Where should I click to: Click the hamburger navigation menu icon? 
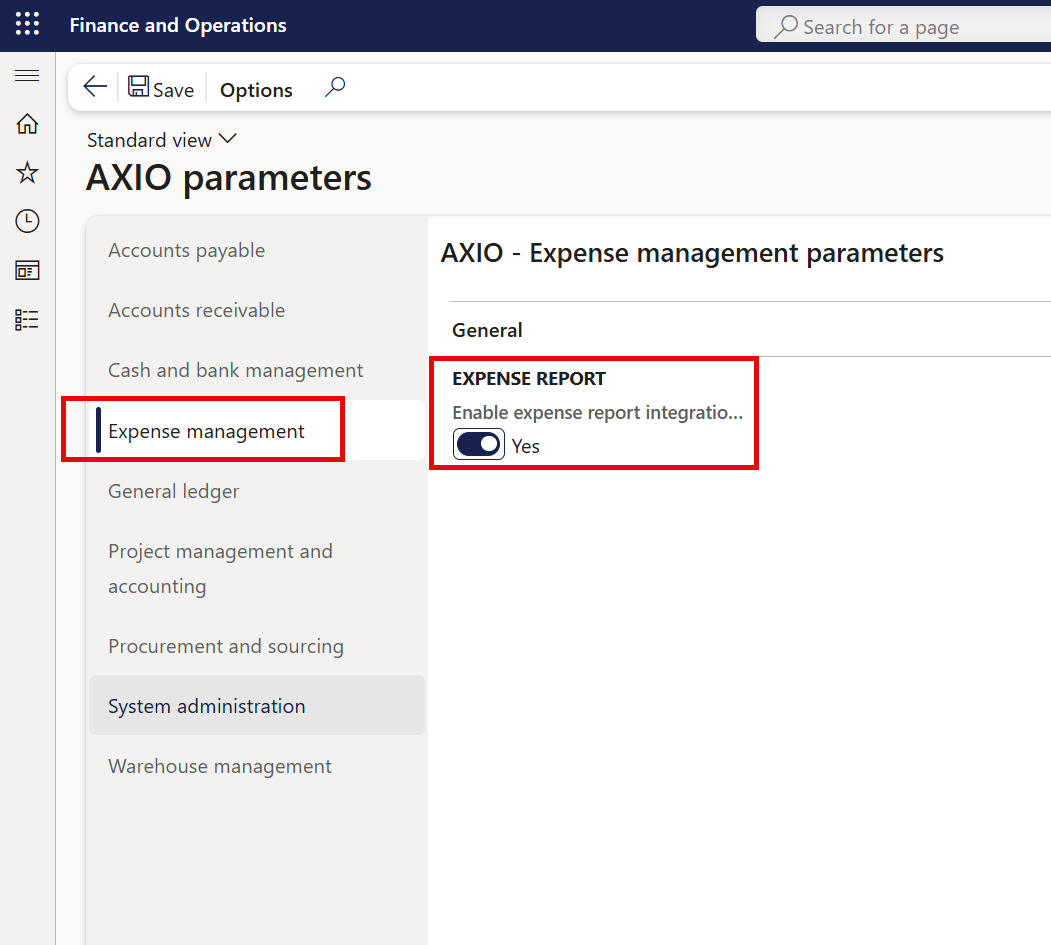click(x=27, y=75)
